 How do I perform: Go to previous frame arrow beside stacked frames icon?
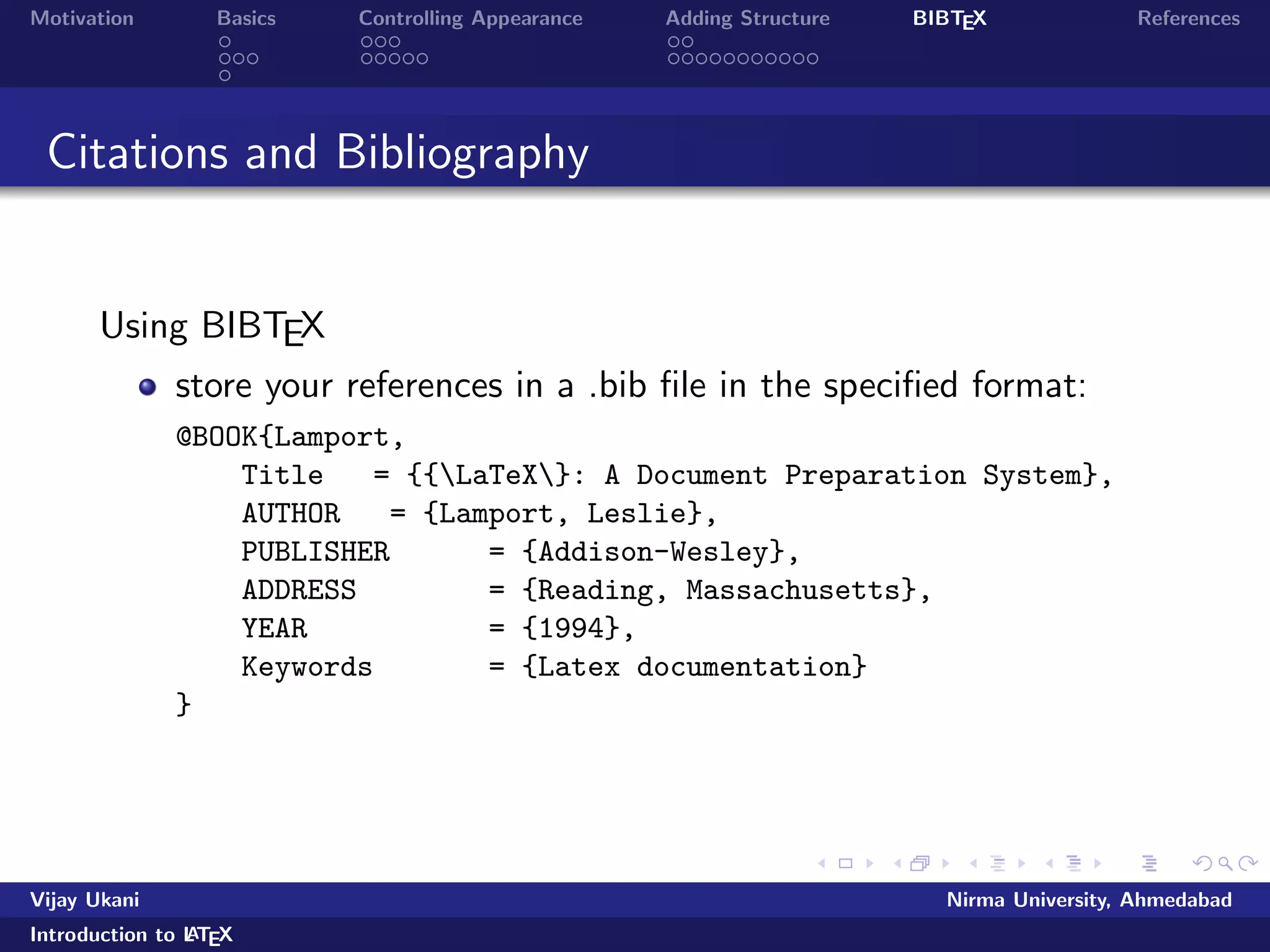[897, 863]
